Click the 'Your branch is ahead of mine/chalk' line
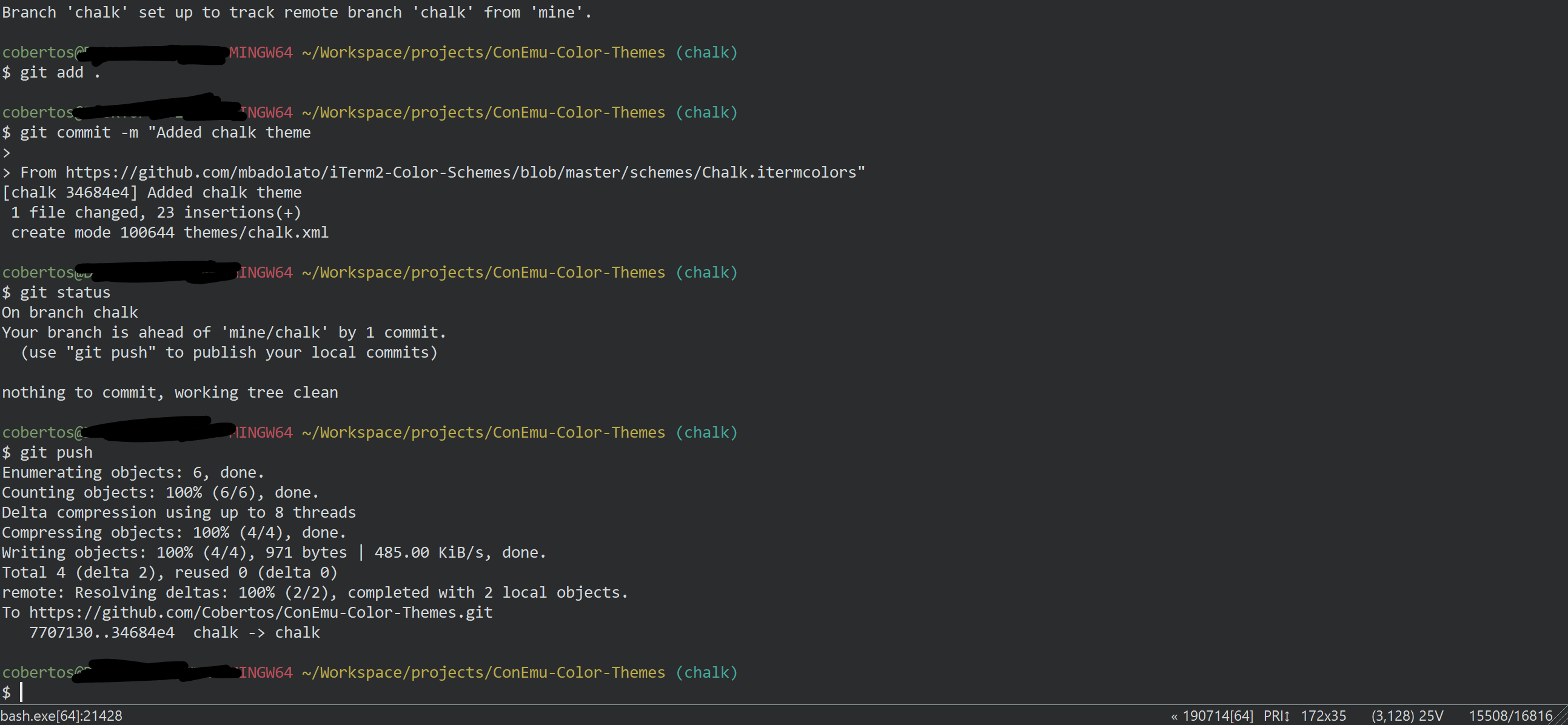Image resolution: width=1568 pixels, height=725 pixels. pos(224,332)
